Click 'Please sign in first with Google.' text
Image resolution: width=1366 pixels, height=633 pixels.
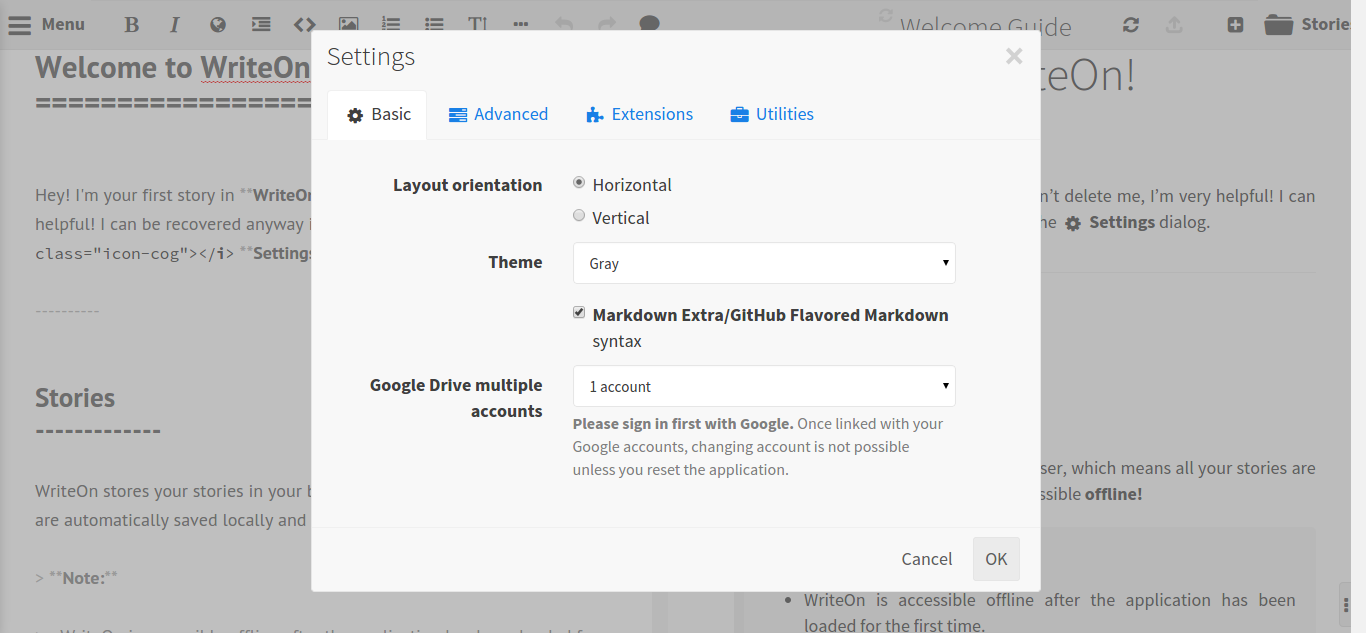click(683, 424)
